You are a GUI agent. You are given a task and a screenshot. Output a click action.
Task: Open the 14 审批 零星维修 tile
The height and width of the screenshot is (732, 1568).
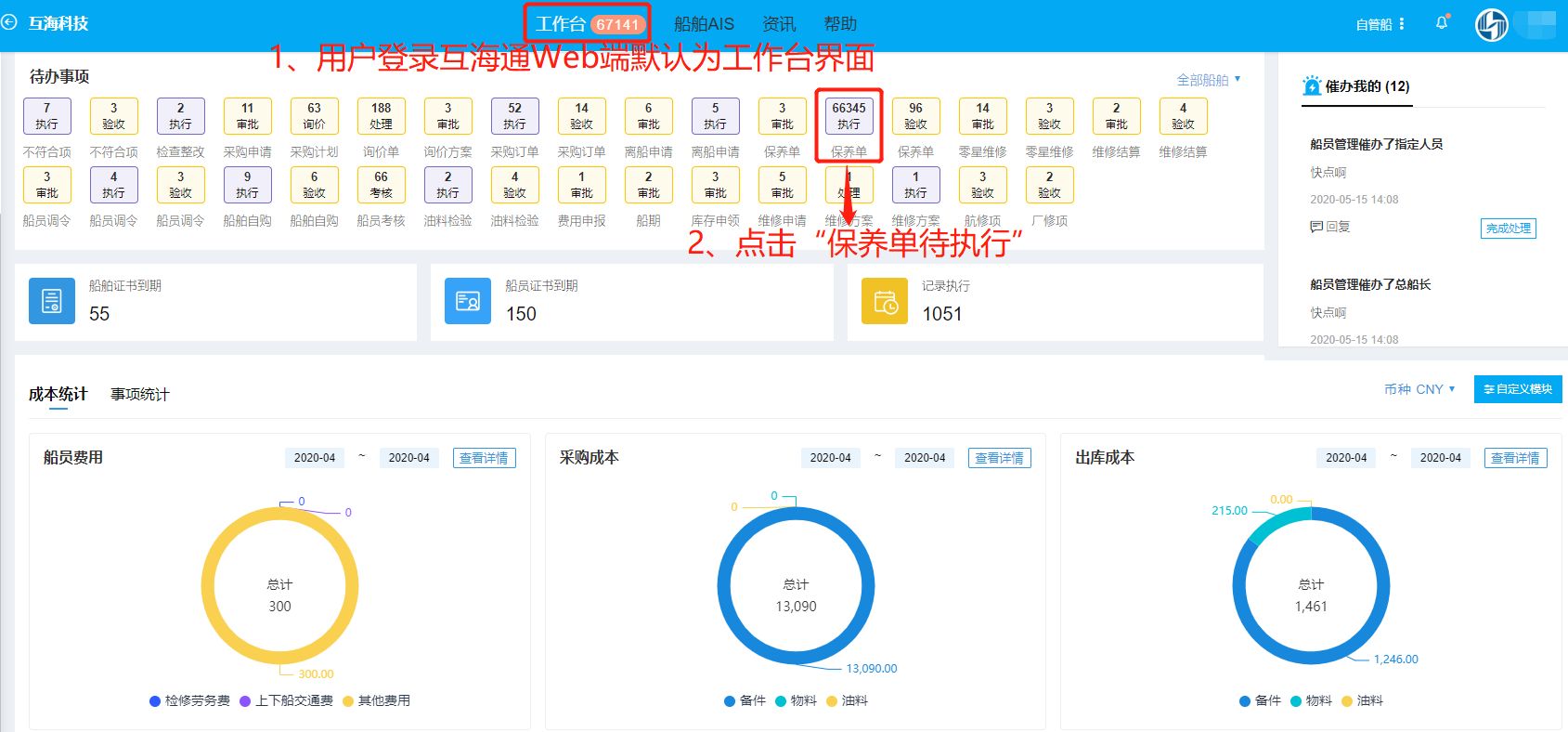click(983, 116)
